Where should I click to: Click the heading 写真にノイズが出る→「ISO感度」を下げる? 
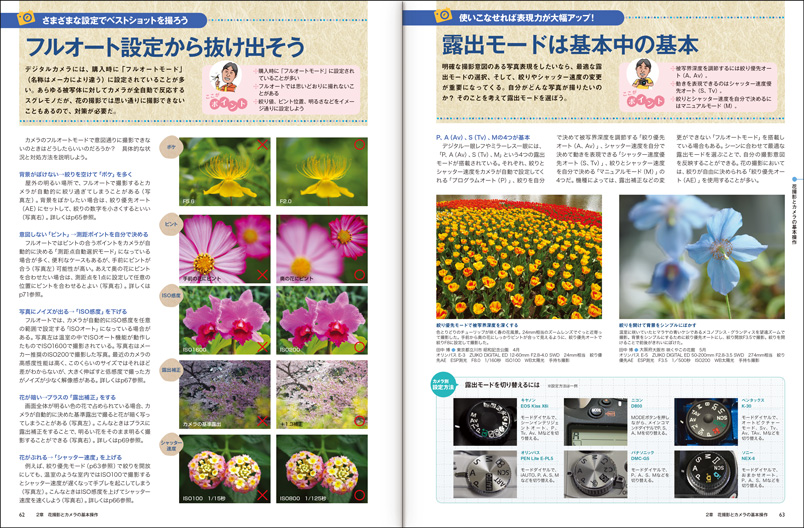[x=73, y=312]
